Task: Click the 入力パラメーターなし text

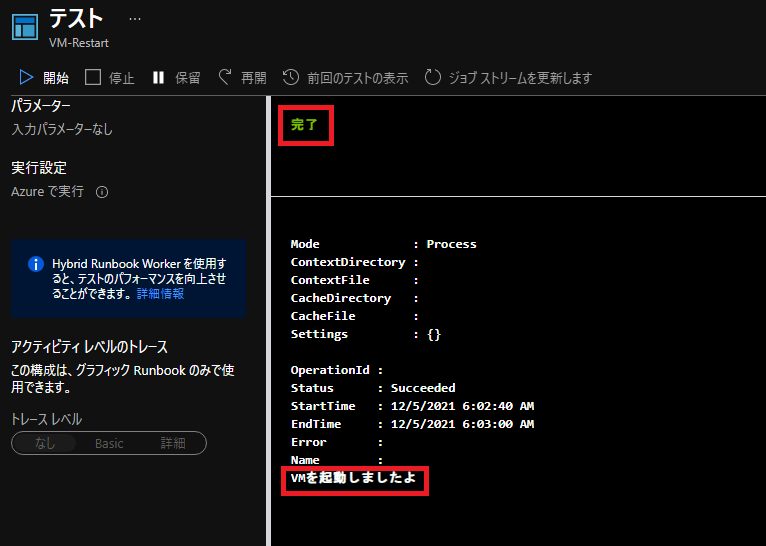Action: pyautogui.click(x=62, y=129)
